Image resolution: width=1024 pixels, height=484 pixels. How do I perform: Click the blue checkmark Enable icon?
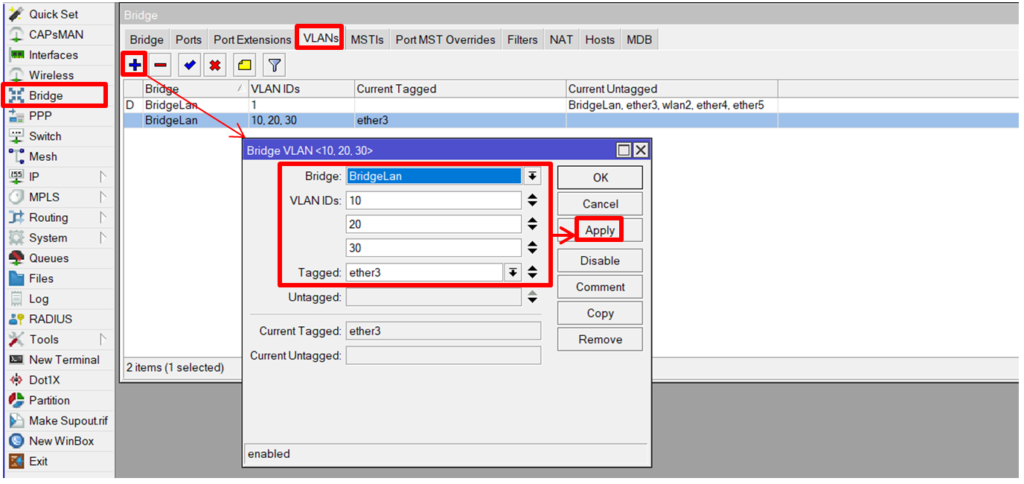pos(189,65)
